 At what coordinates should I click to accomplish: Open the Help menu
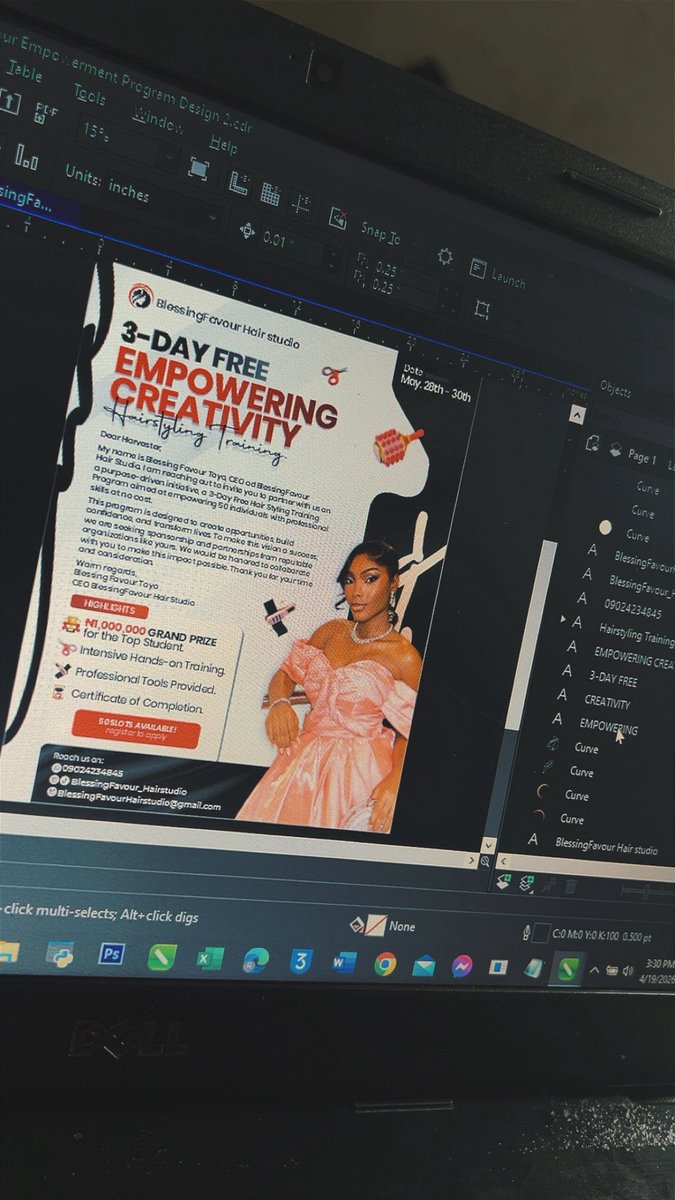point(223,144)
